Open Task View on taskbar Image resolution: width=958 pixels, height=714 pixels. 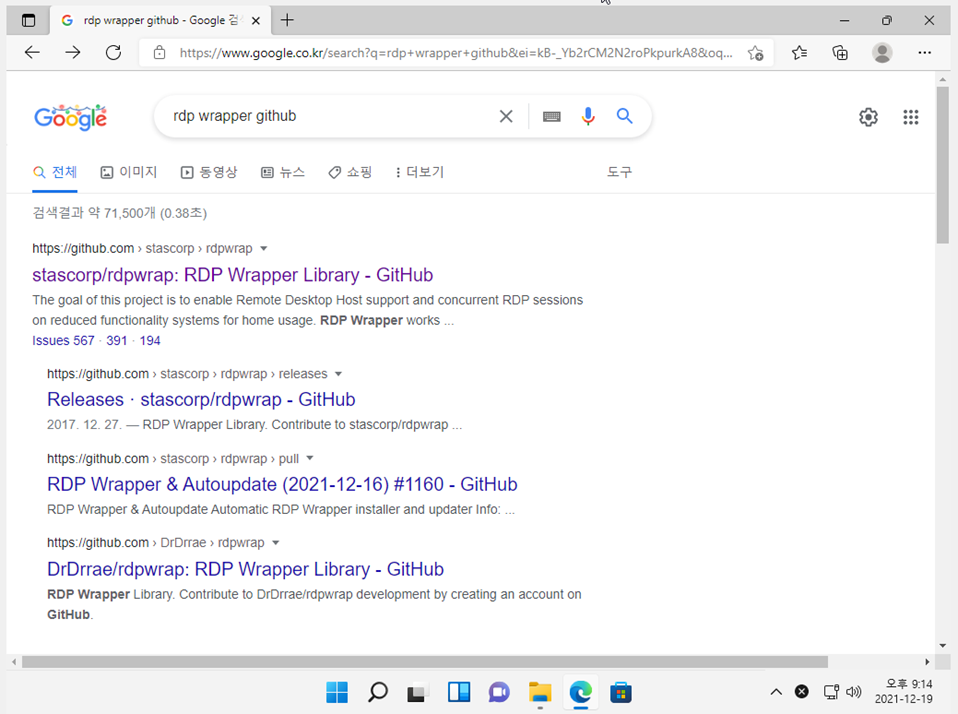coord(417,693)
